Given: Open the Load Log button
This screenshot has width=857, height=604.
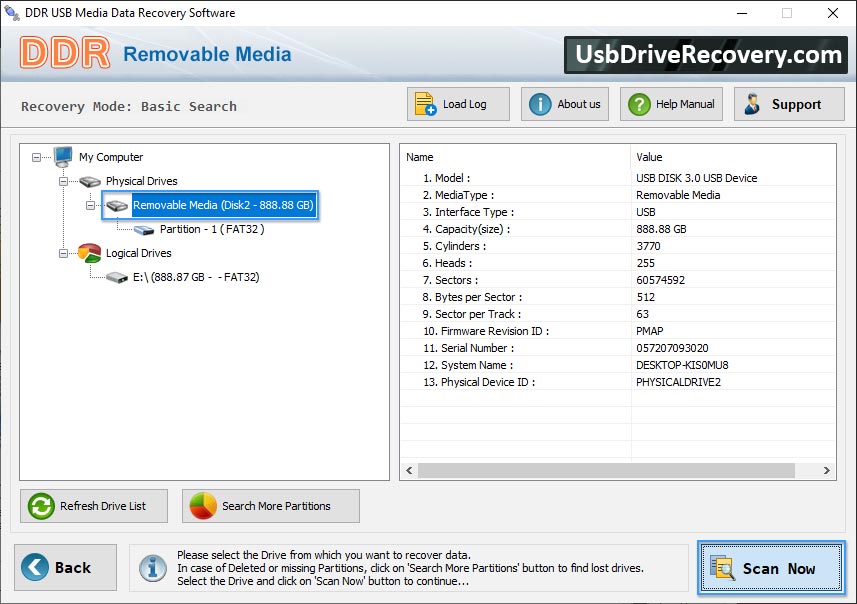Looking at the screenshot, I should point(458,104).
